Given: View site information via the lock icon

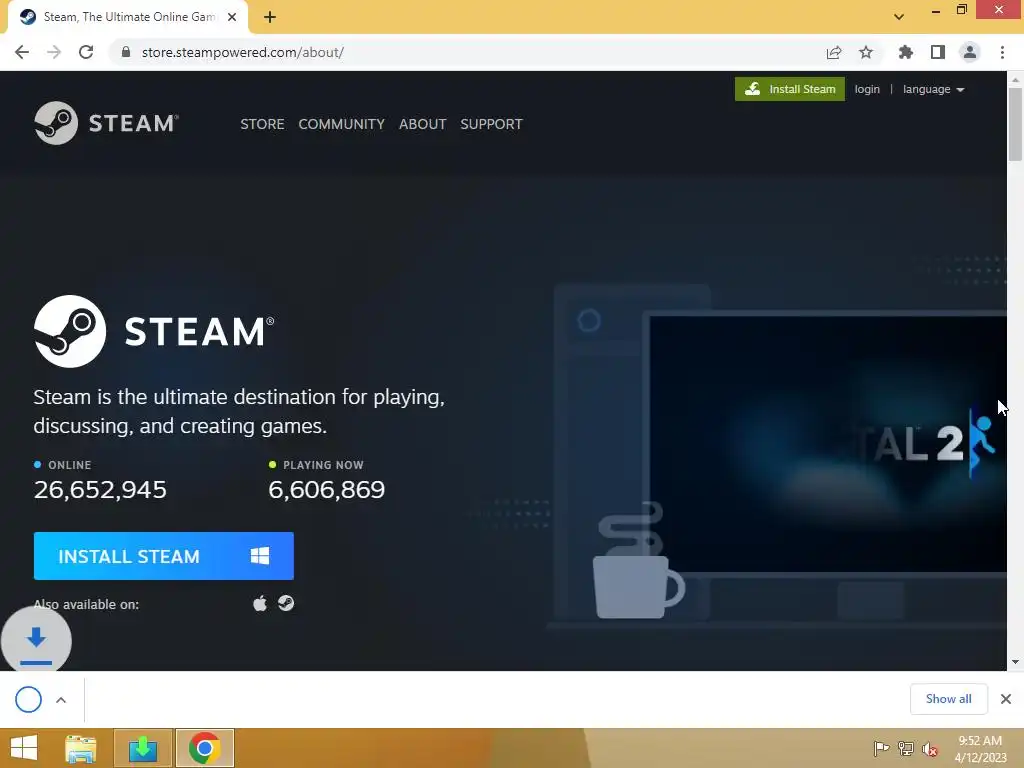Looking at the screenshot, I should coord(126,52).
